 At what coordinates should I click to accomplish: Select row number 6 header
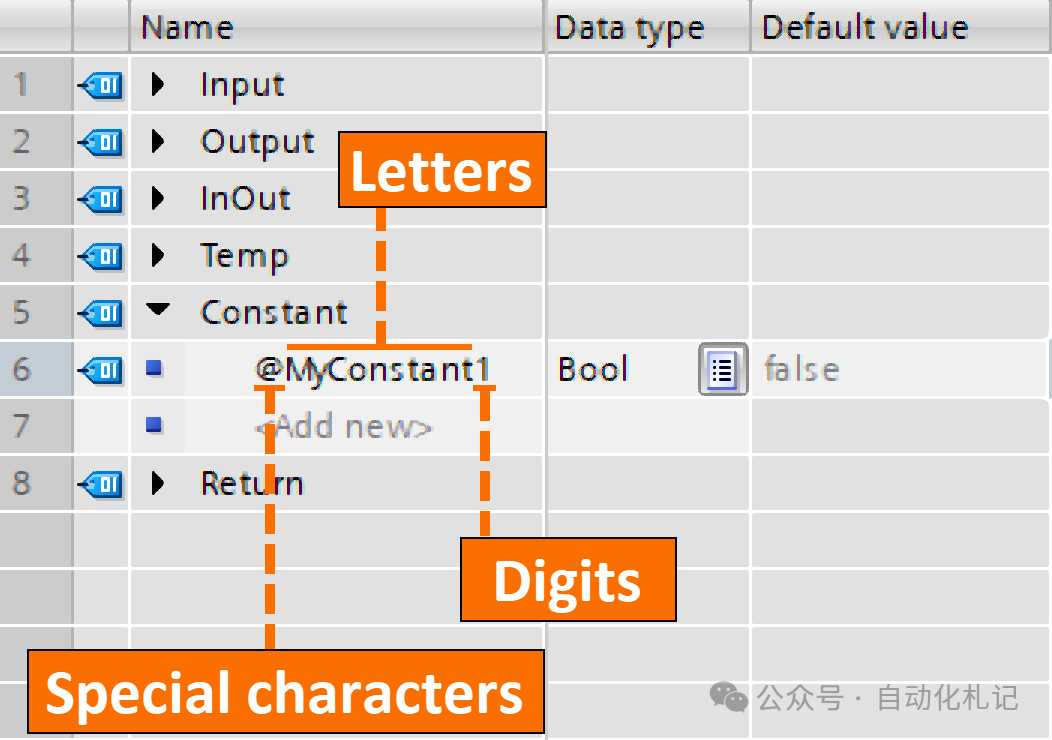click(36, 369)
